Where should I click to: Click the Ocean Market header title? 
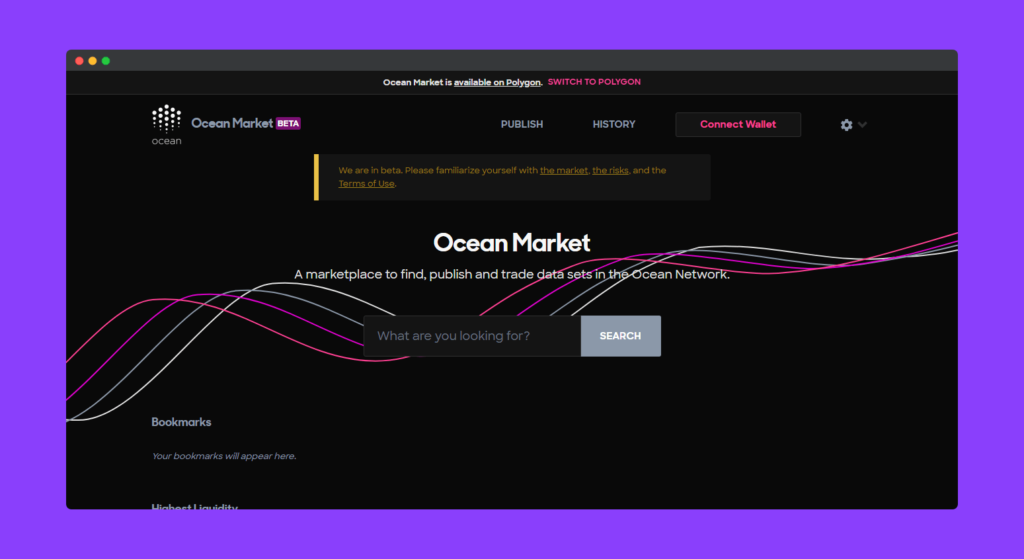point(232,123)
